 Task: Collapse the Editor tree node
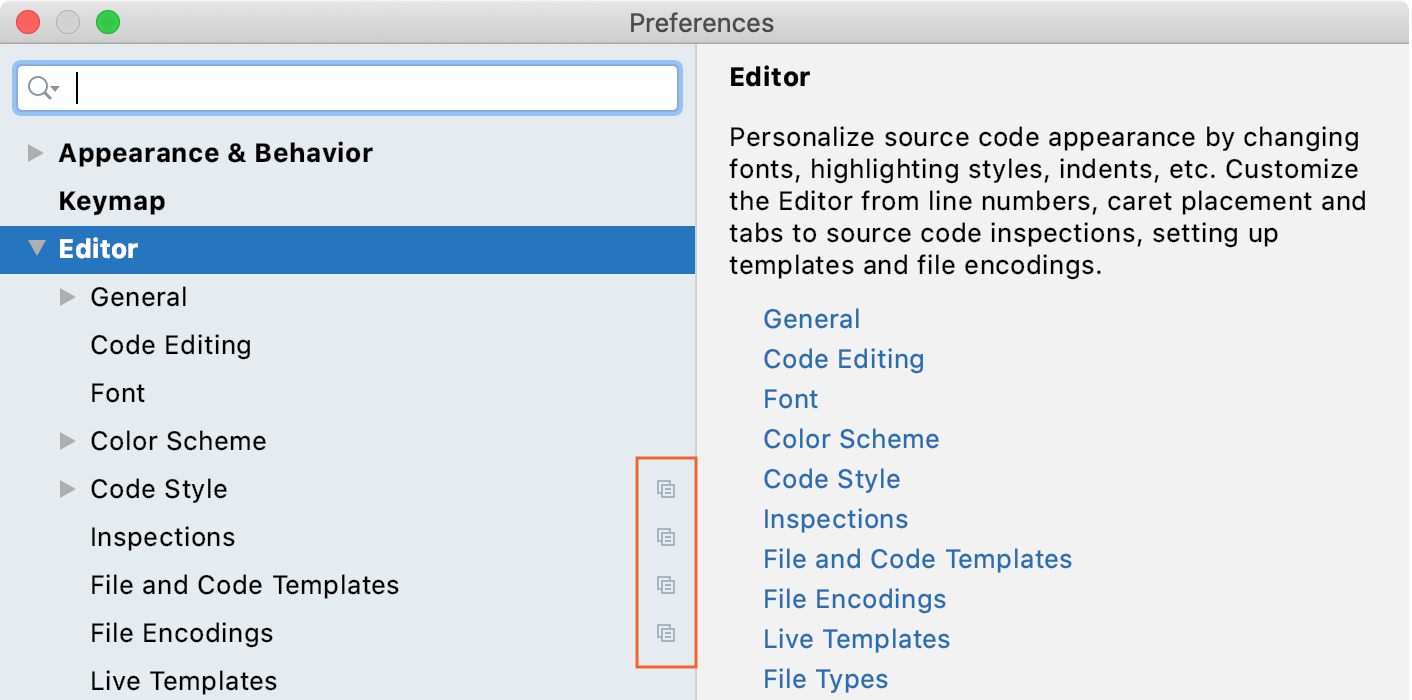(x=37, y=249)
